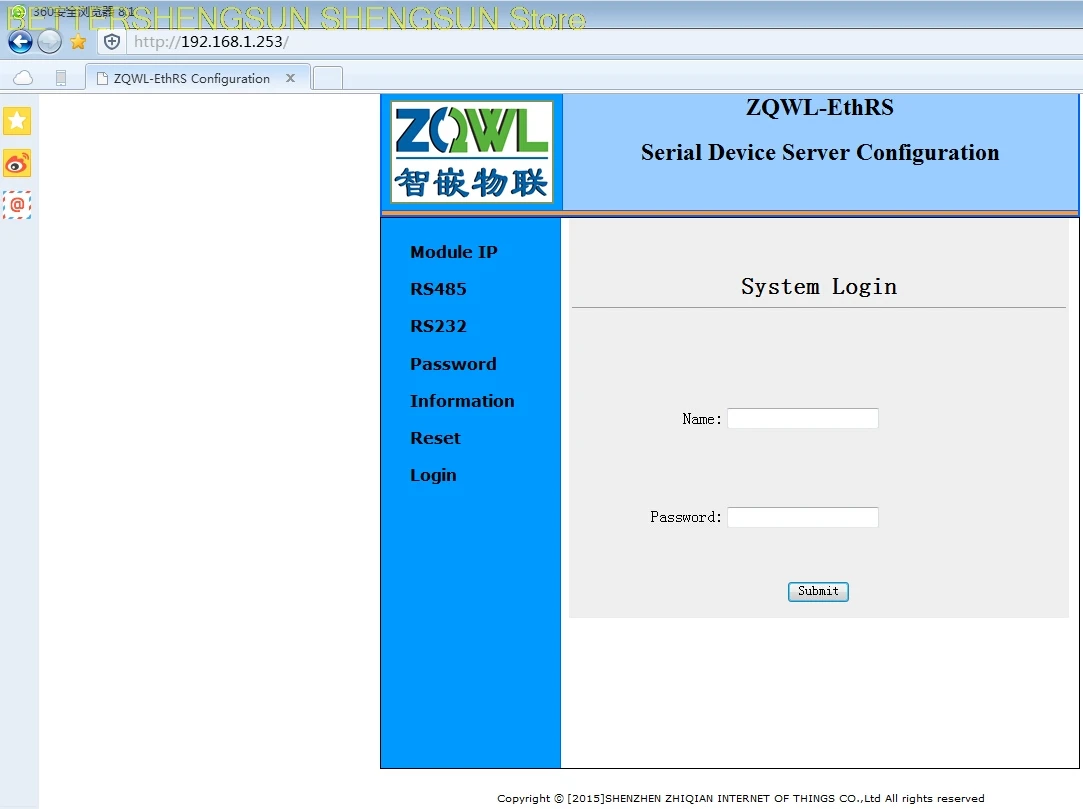Screen dimensions: 1083x809
Task: Open the Module IP settings page
Action: (453, 252)
